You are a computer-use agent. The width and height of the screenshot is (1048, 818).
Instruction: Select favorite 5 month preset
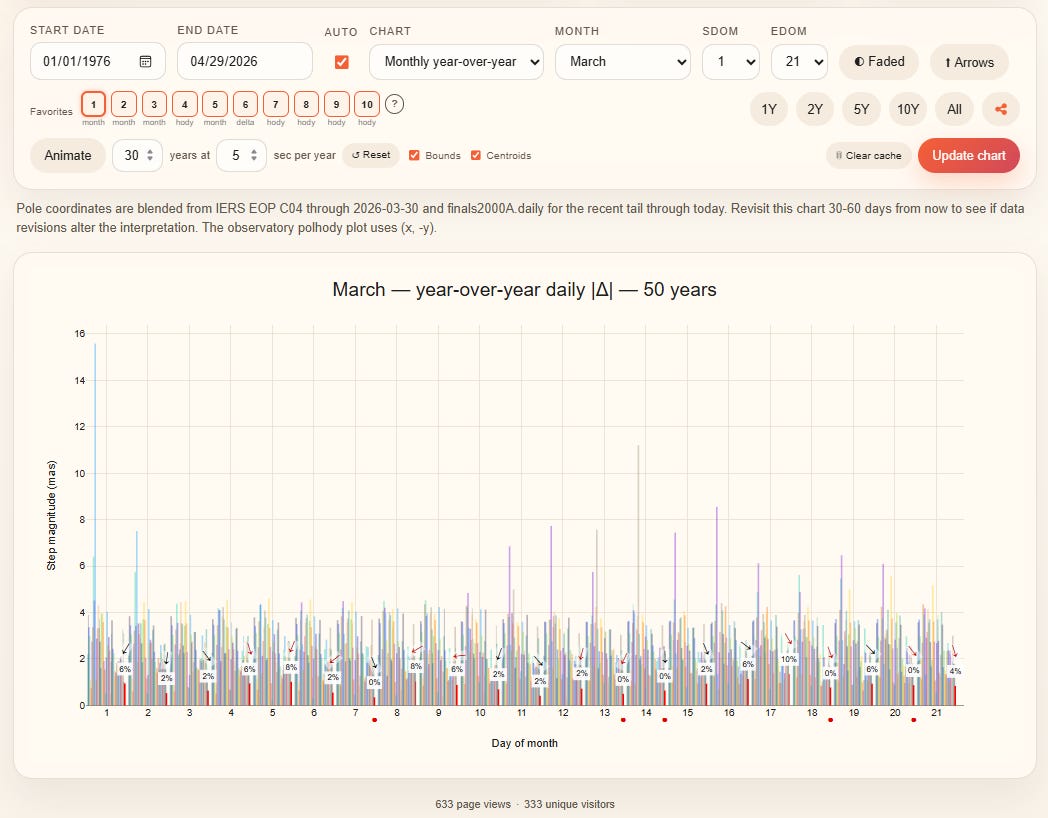215,104
